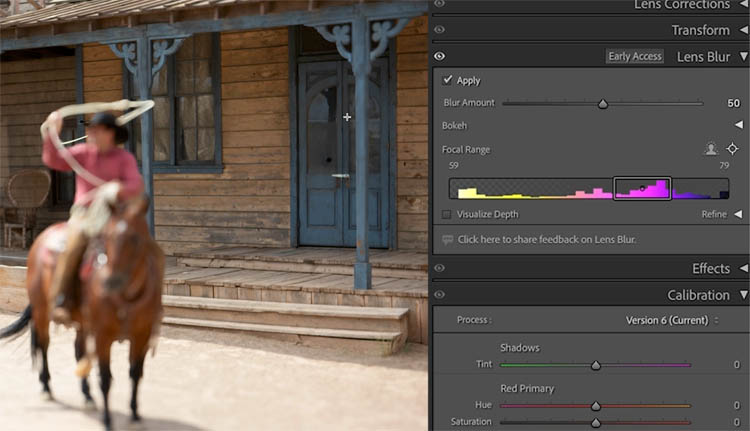Toggle Lens Blur panel visibility eye
The image size is (750, 431).
[x=439, y=56]
